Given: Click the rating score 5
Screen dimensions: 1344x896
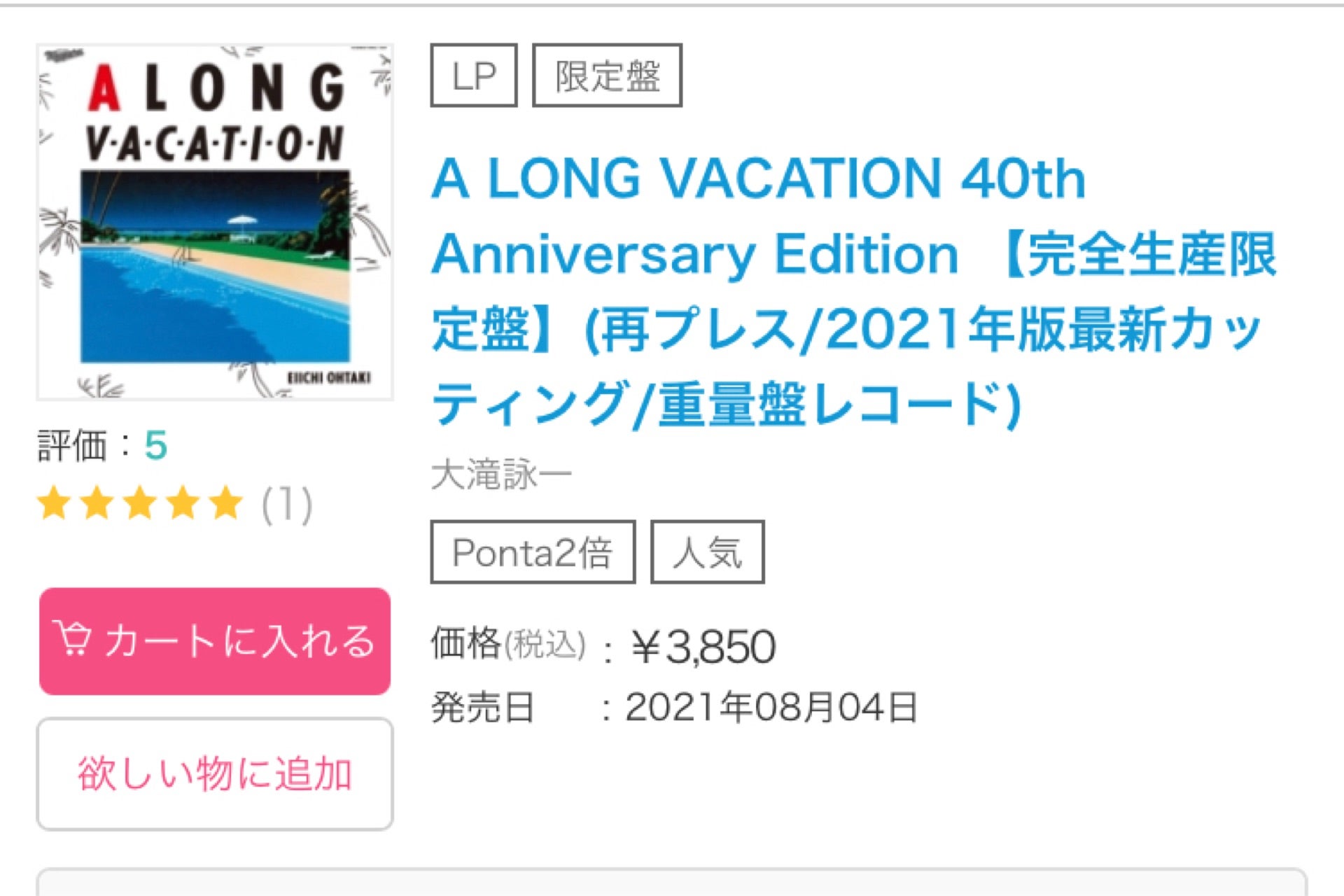Looking at the screenshot, I should tap(155, 445).
